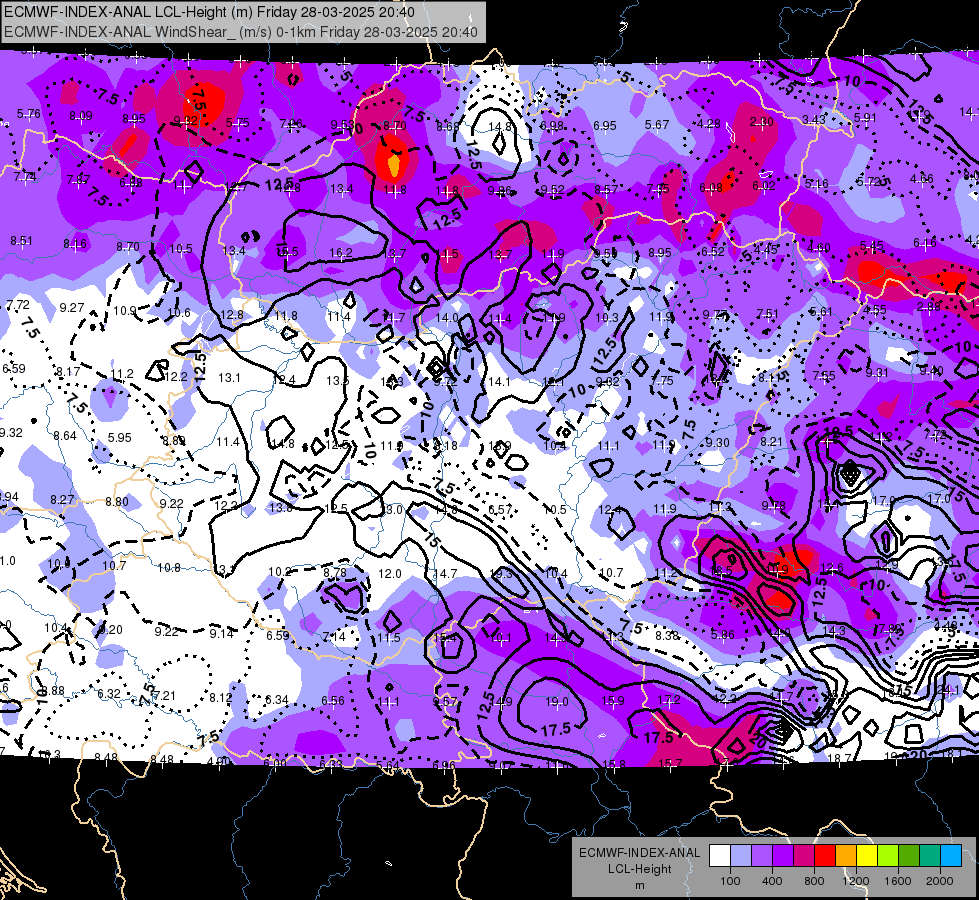This screenshot has height=900, width=979.
Task: Click the grid value 4.28
Action: point(709,124)
